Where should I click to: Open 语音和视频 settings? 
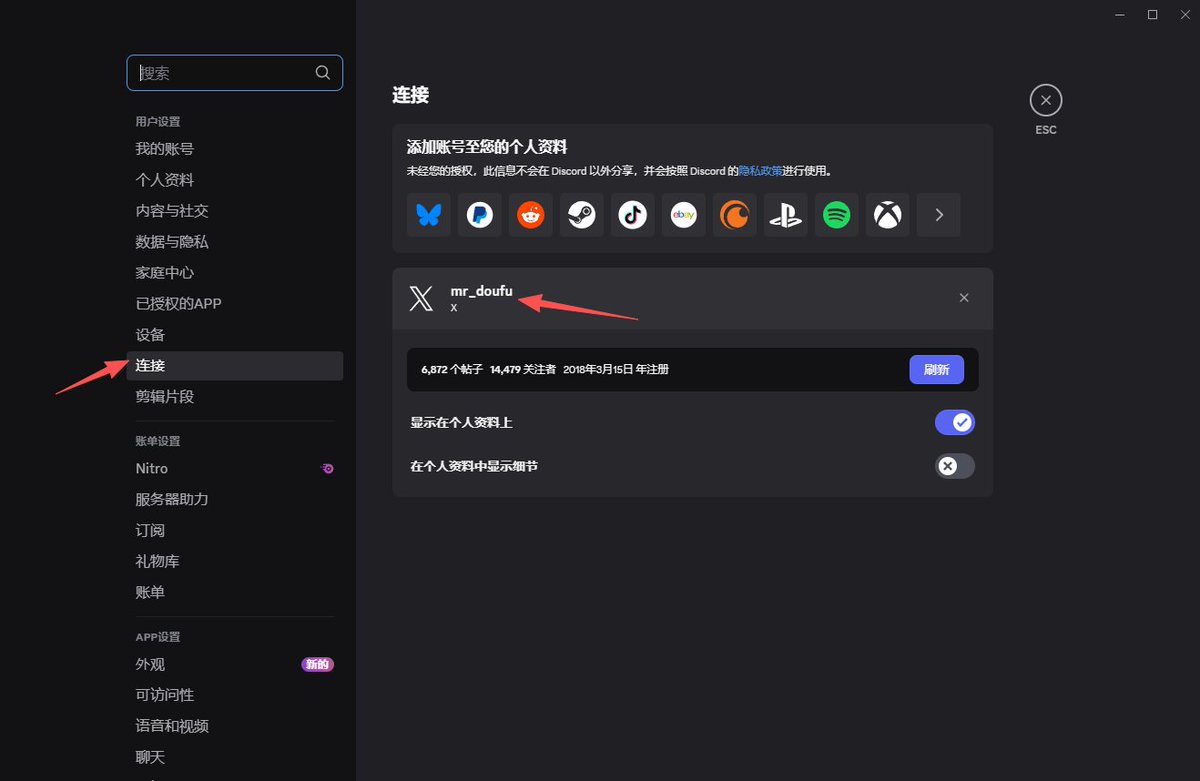[x=235, y=726]
